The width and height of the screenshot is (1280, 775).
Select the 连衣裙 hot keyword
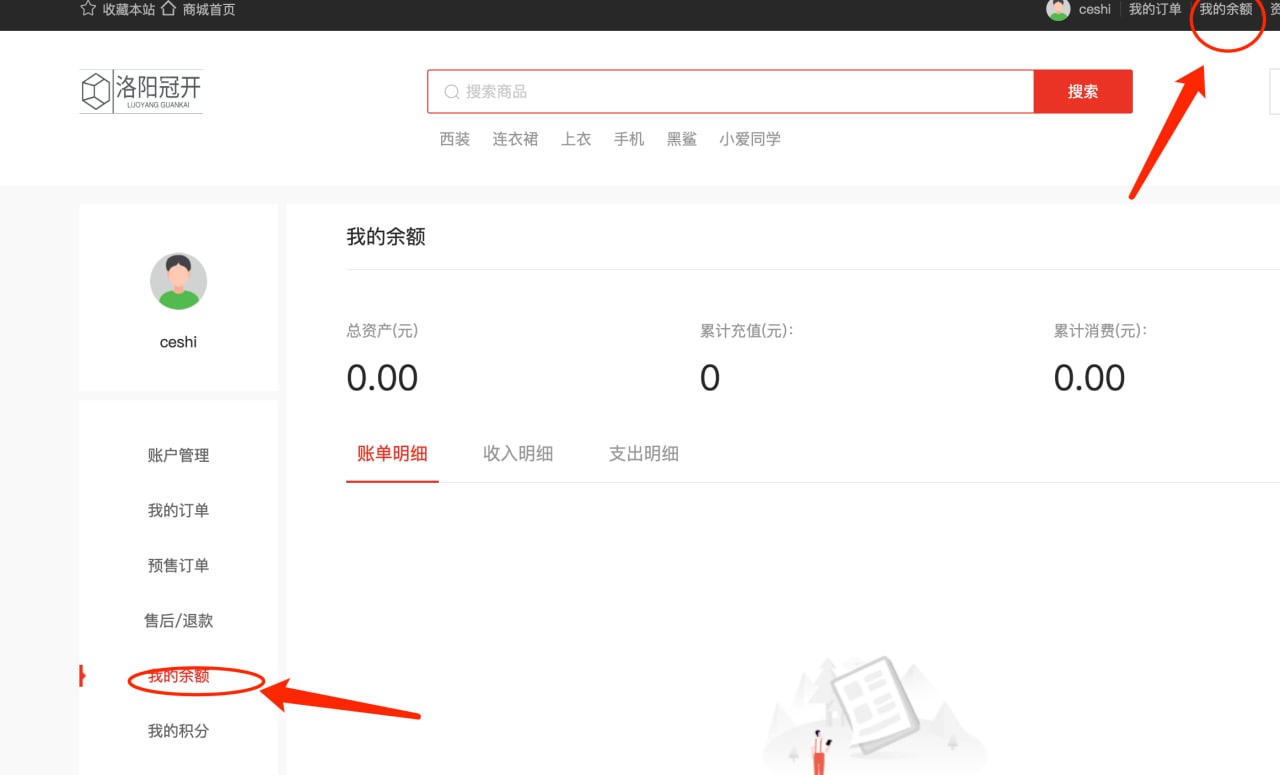point(515,139)
